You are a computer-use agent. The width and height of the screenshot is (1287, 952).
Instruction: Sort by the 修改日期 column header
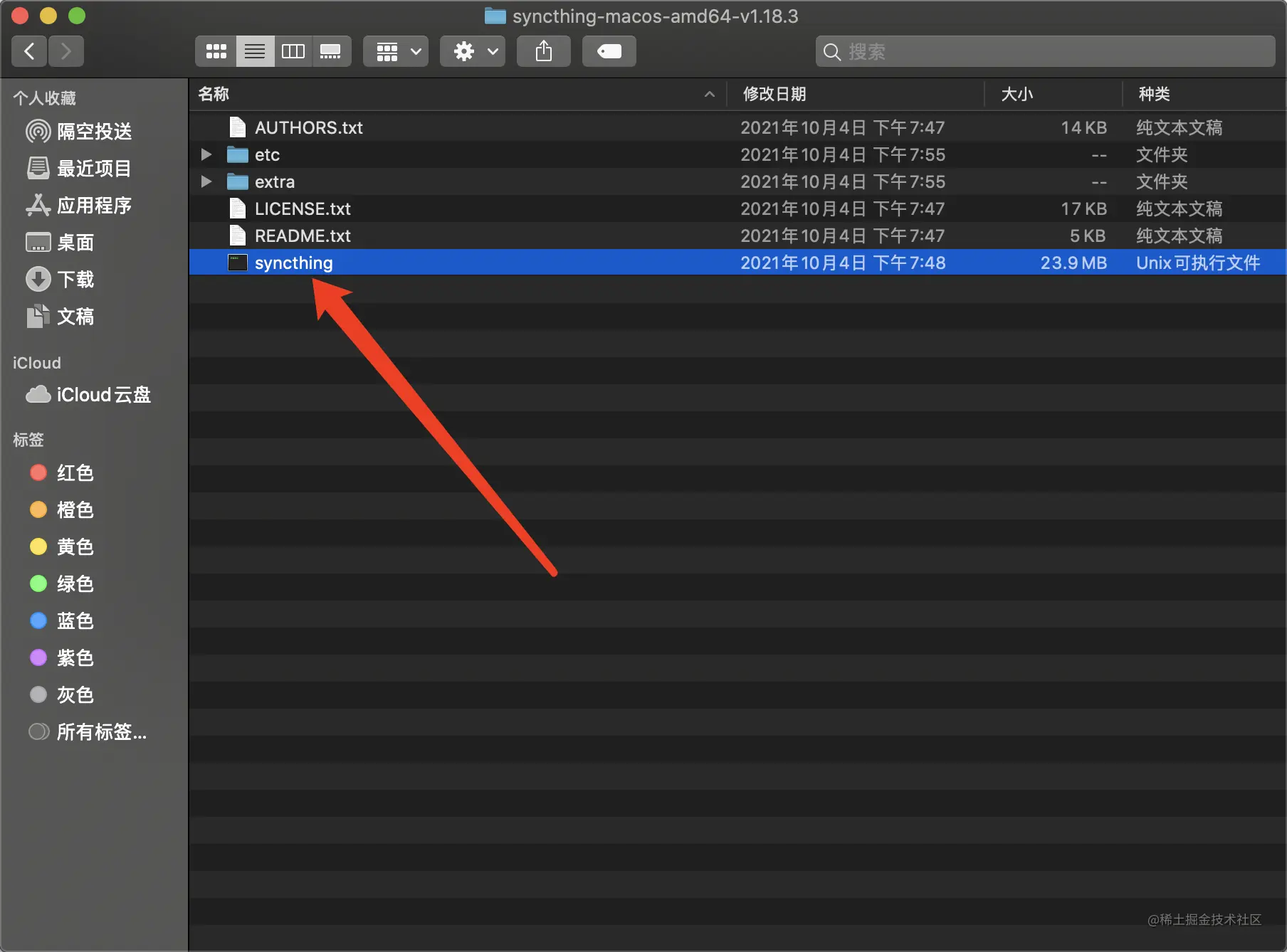855,94
